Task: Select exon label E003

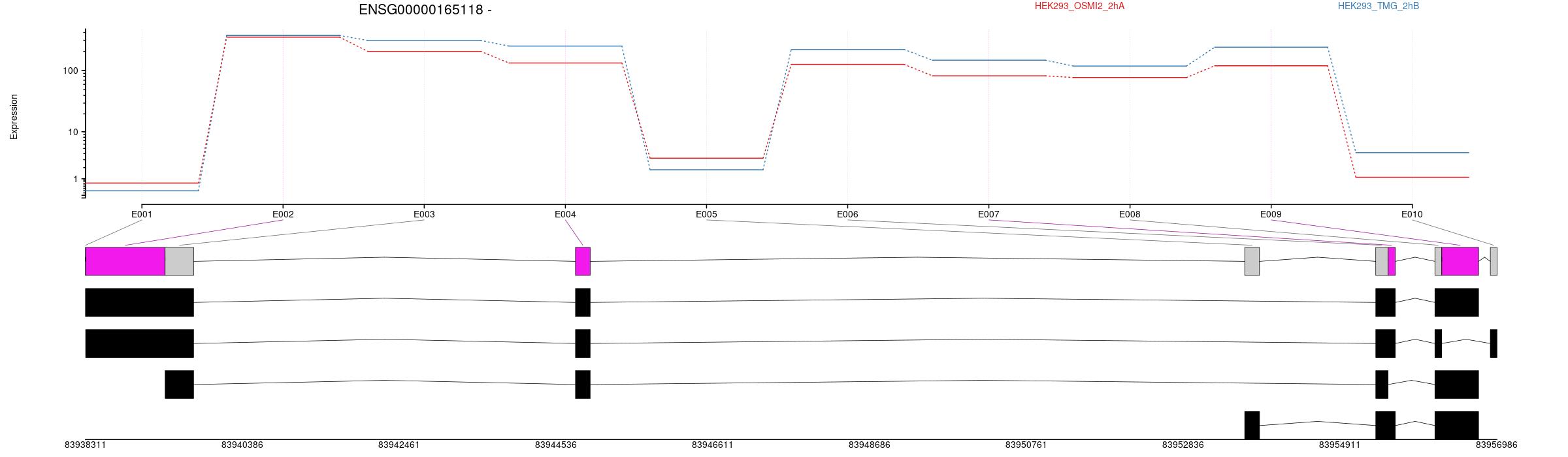Action: click(x=424, y=214)
